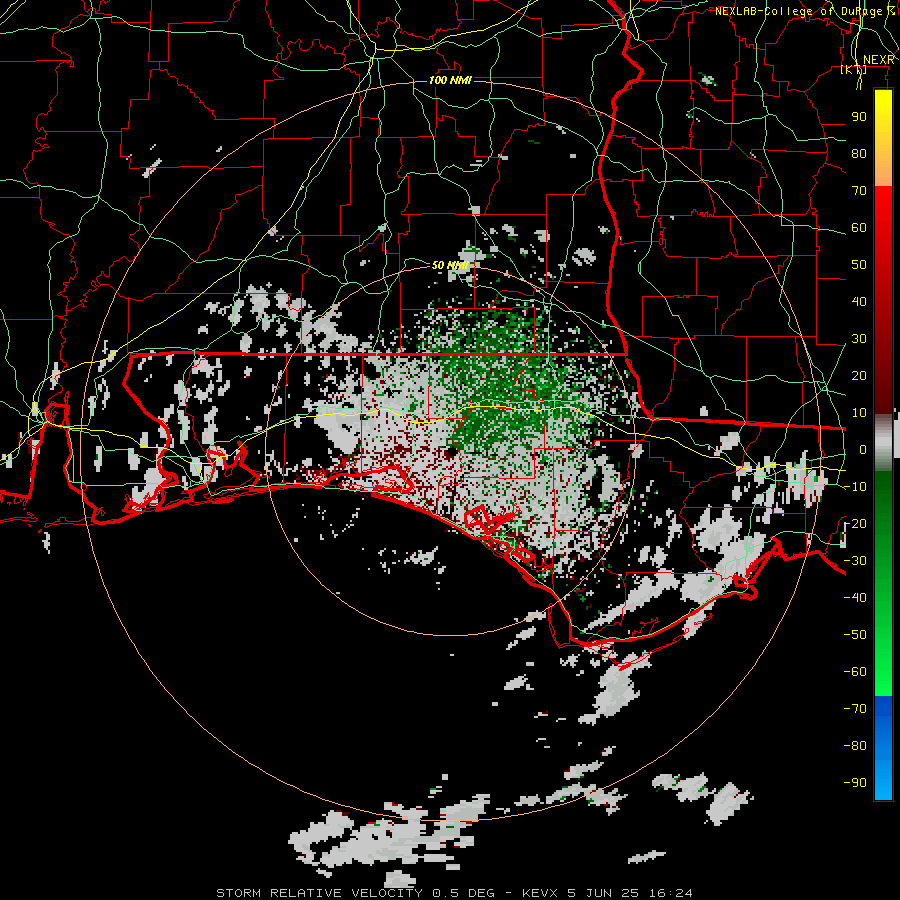Click the "70" value on the velocity scale
This screenshot has height=900, width=900.
click(x=859, y=191)
